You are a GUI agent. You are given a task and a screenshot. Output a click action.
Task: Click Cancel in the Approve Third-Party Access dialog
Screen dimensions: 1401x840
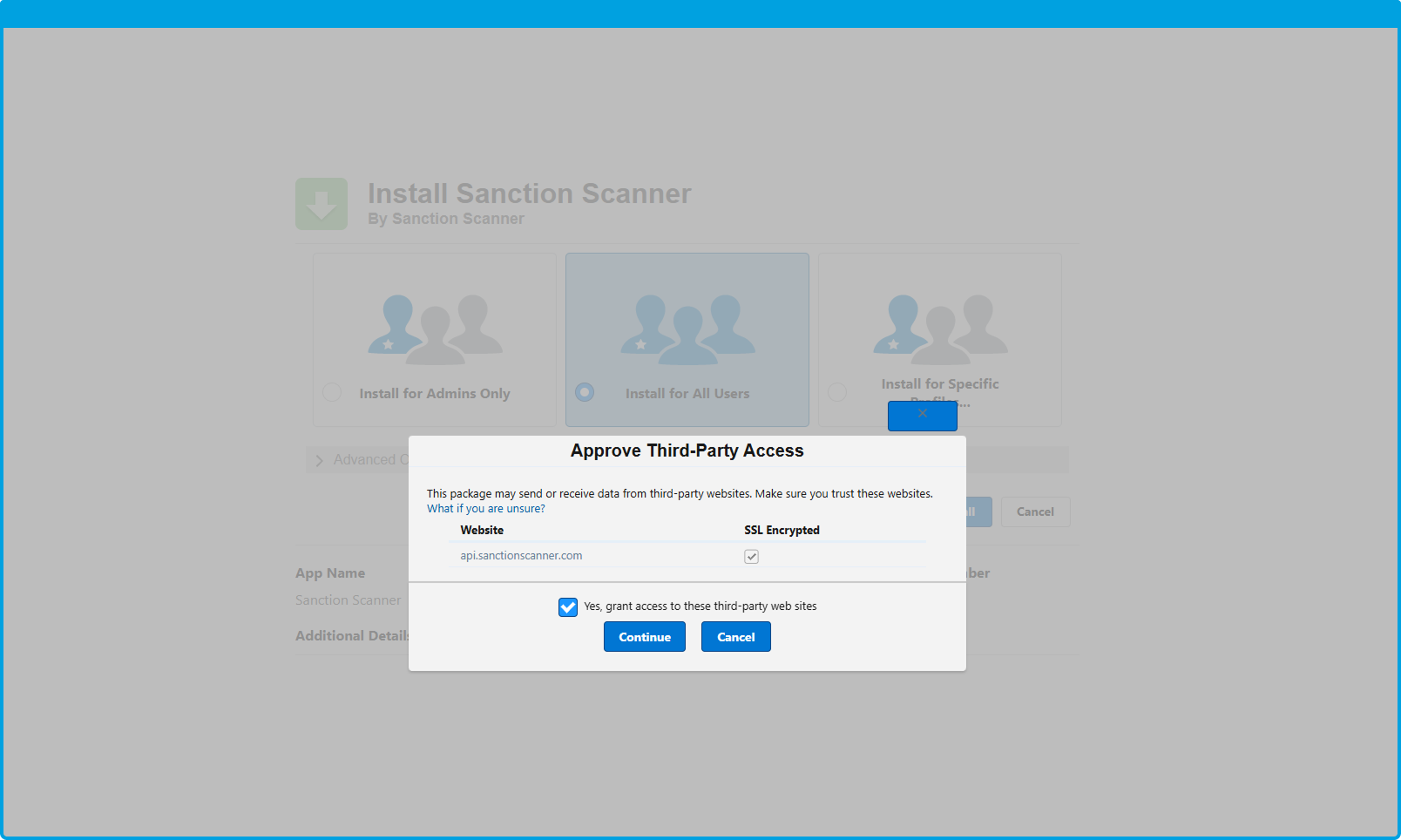coord(735,637)
